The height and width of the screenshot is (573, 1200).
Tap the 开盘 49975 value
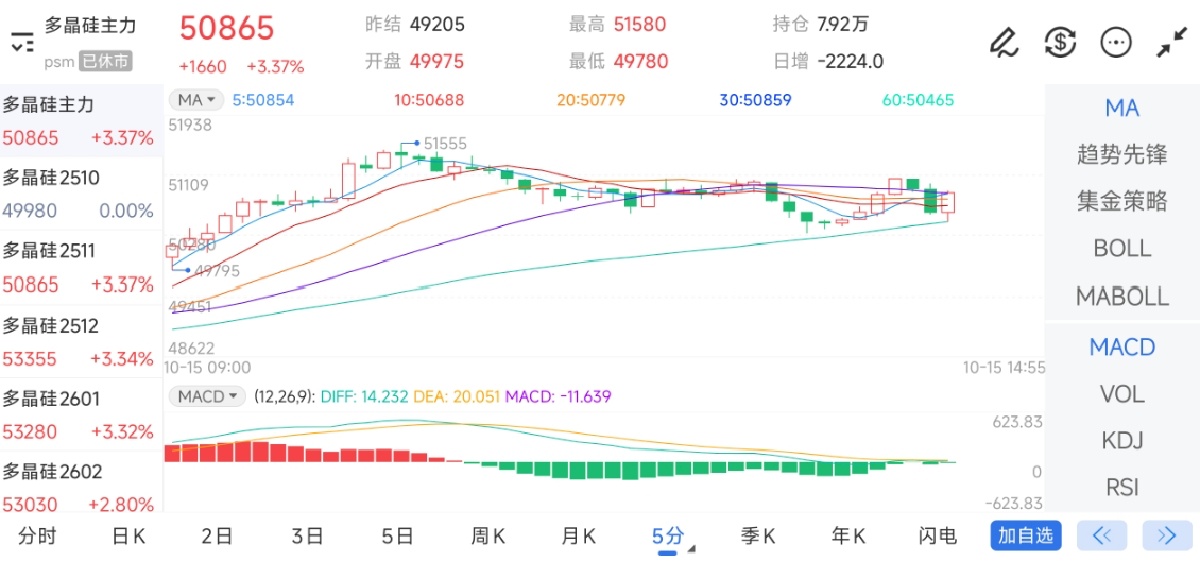click(x=415, y=61)
